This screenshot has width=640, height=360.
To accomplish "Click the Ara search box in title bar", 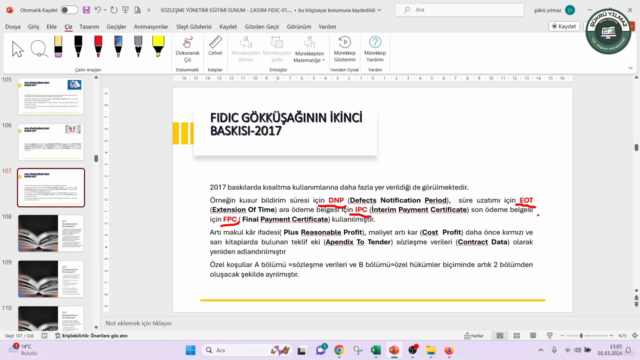I will coord(460,10).
